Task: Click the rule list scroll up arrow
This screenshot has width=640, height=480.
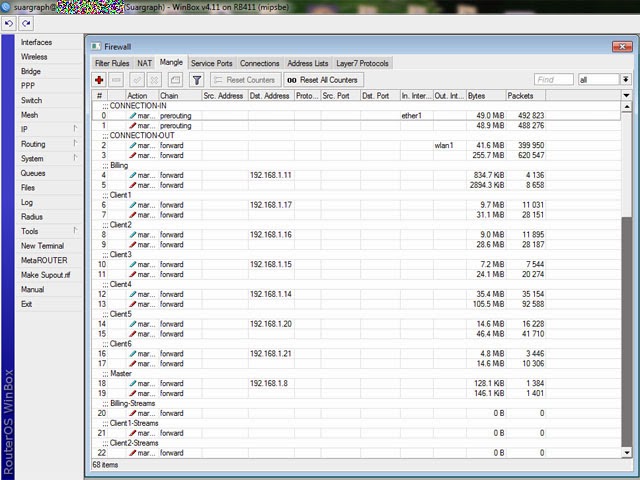Action: pos(626,107)
